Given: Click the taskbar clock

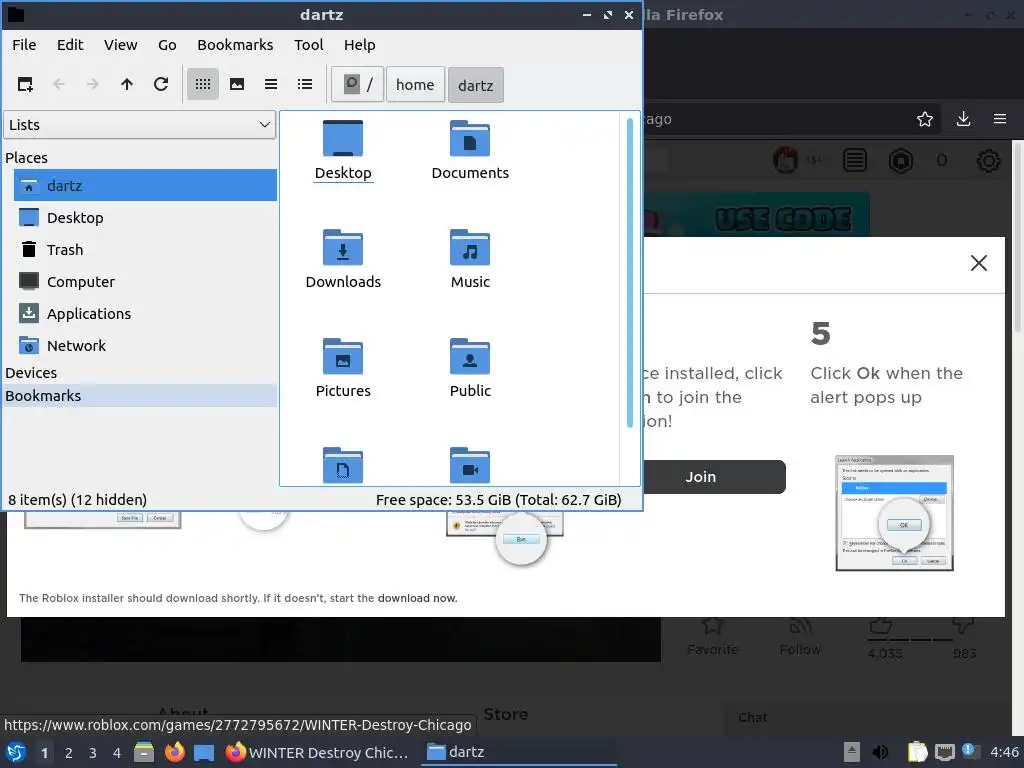Looking at the screenshot, I should pyautogui.click(x=1004, y=752).
